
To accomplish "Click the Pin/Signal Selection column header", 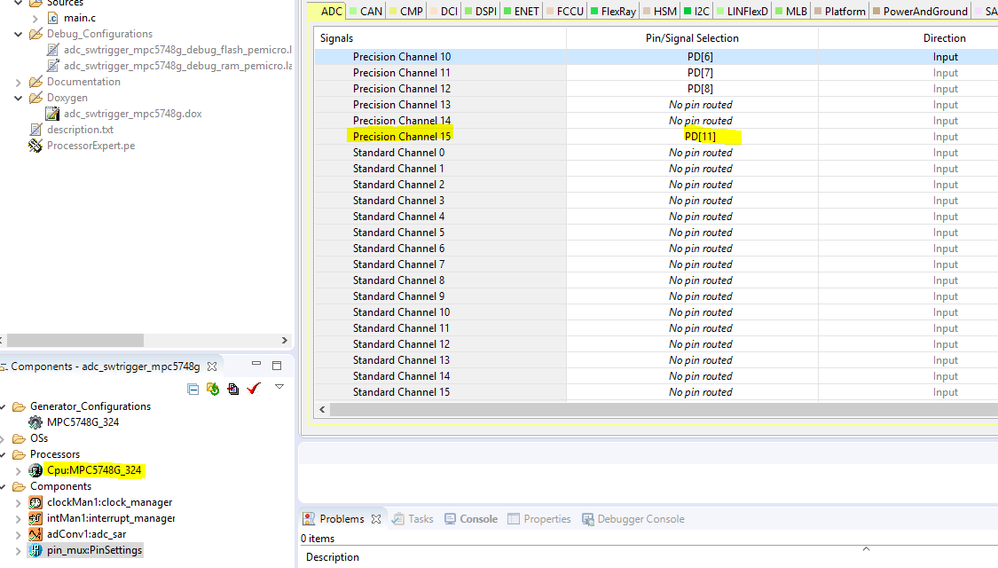I will point(692,38).
